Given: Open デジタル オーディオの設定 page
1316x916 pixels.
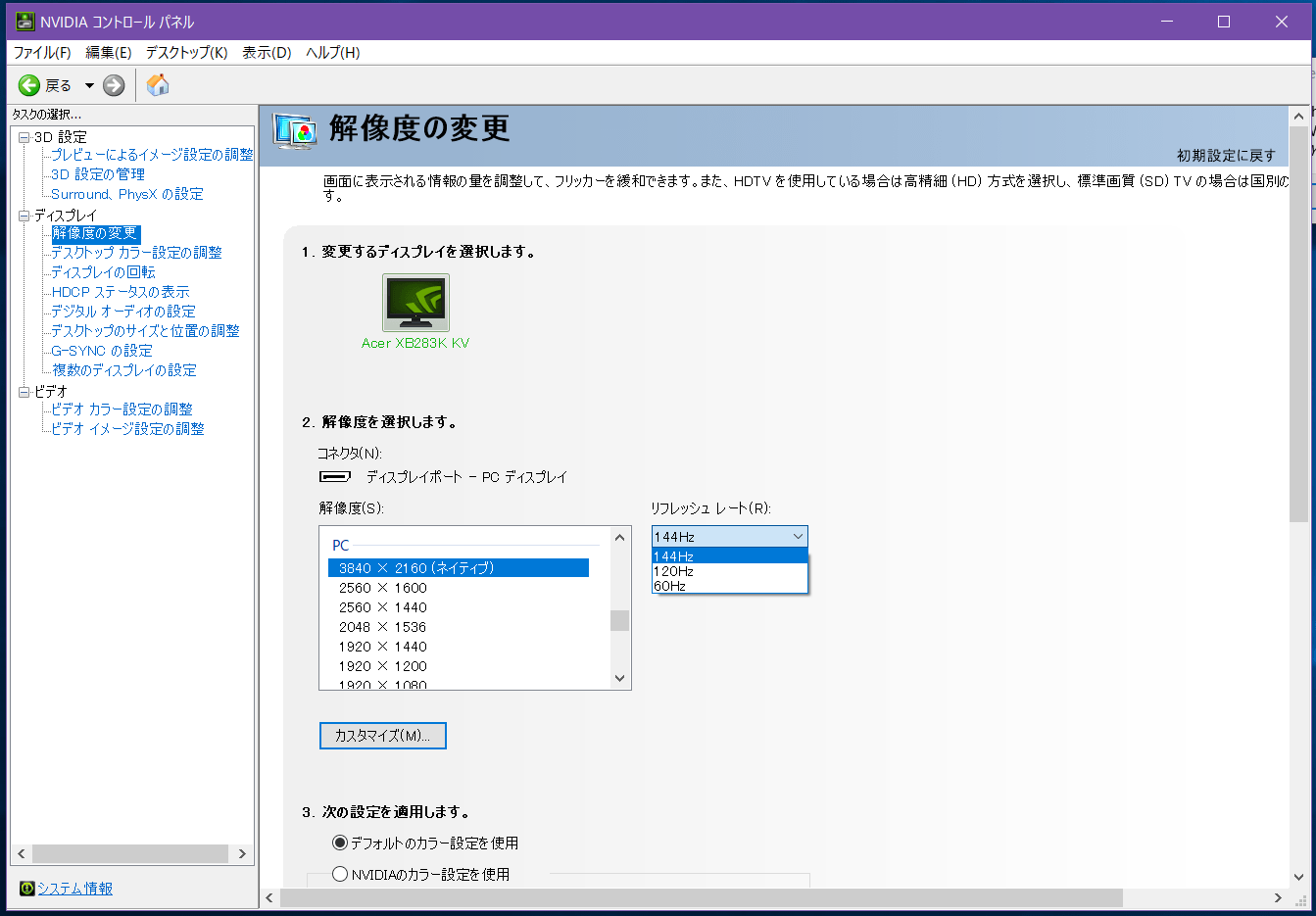Looking at the screenshot, I should [x=123, y=312].
